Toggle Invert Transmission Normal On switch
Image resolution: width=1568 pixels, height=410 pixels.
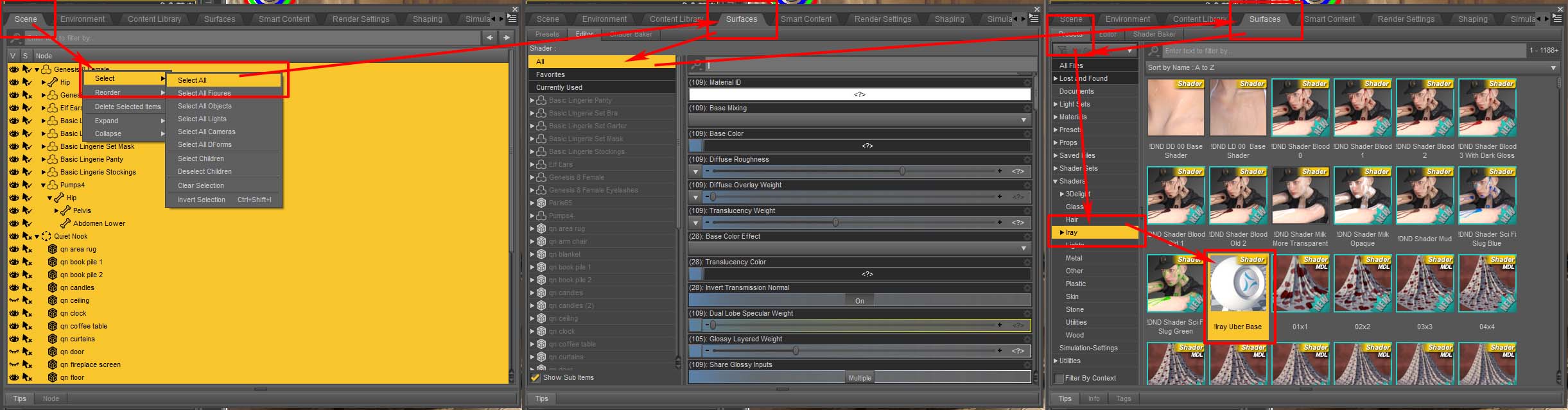(859, 300)
